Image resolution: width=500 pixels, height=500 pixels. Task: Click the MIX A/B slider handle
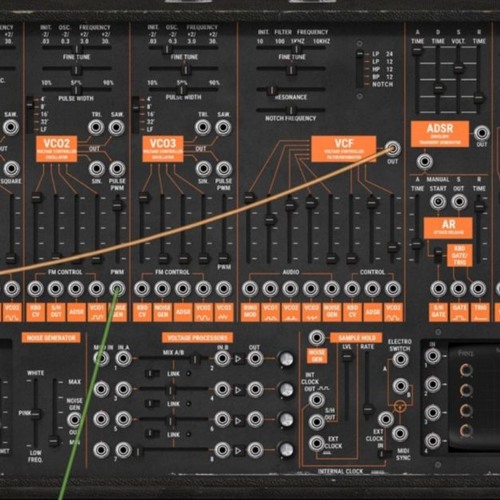pyautogui.click(x=195, y=359)
